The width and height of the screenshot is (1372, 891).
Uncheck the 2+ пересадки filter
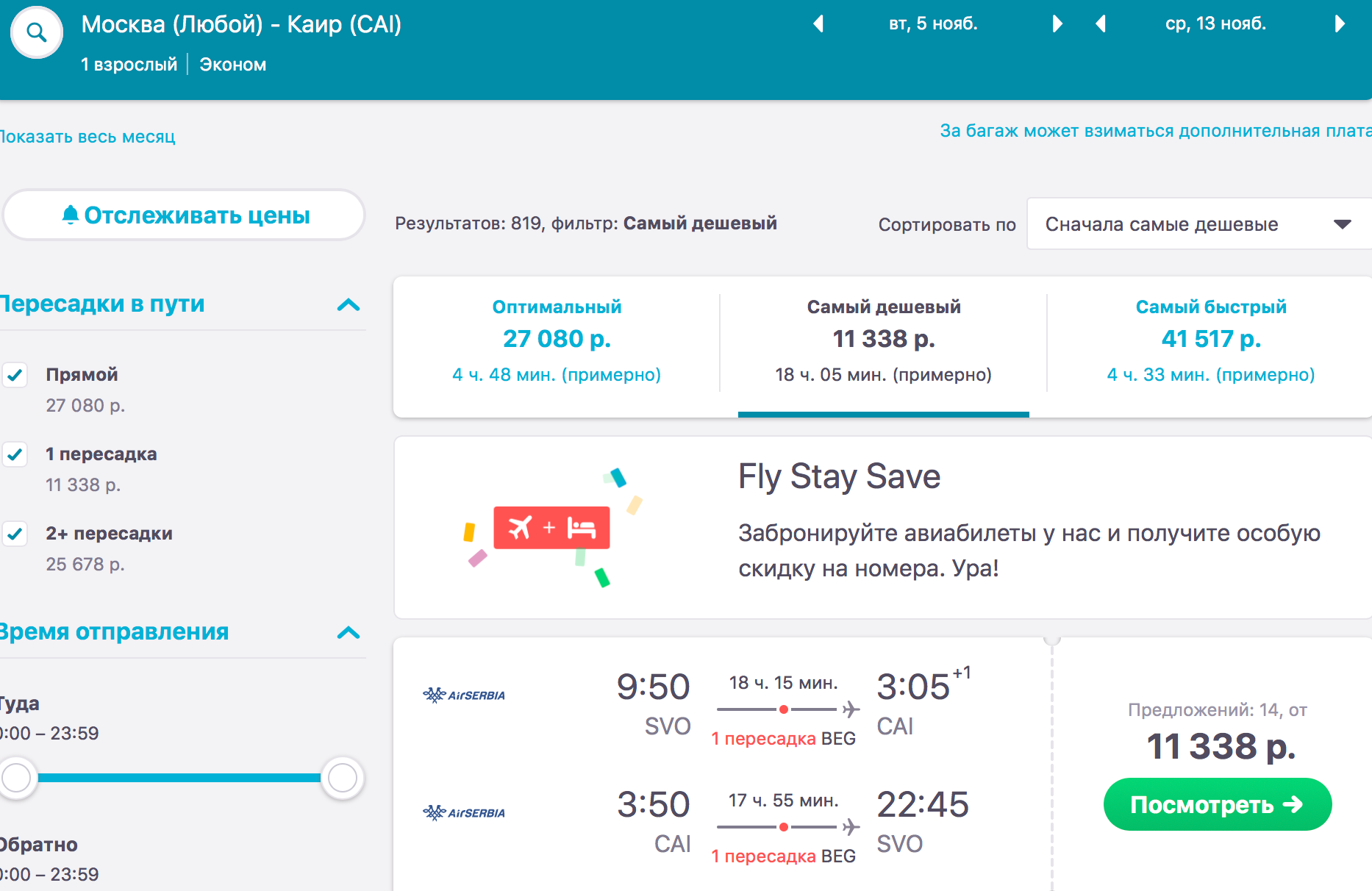point(15,534)
